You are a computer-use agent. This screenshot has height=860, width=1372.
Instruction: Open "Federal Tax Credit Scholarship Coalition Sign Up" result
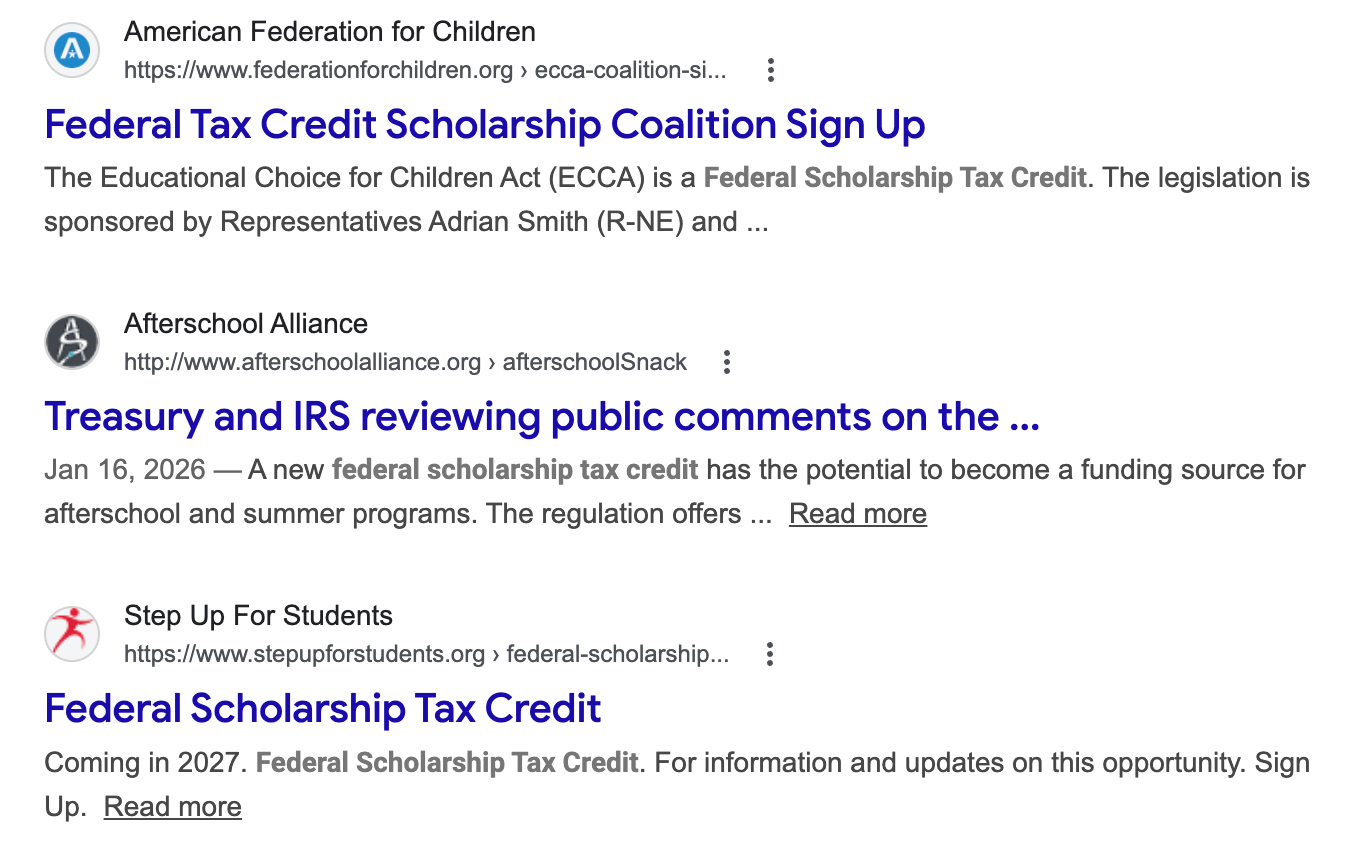point(485,125)
